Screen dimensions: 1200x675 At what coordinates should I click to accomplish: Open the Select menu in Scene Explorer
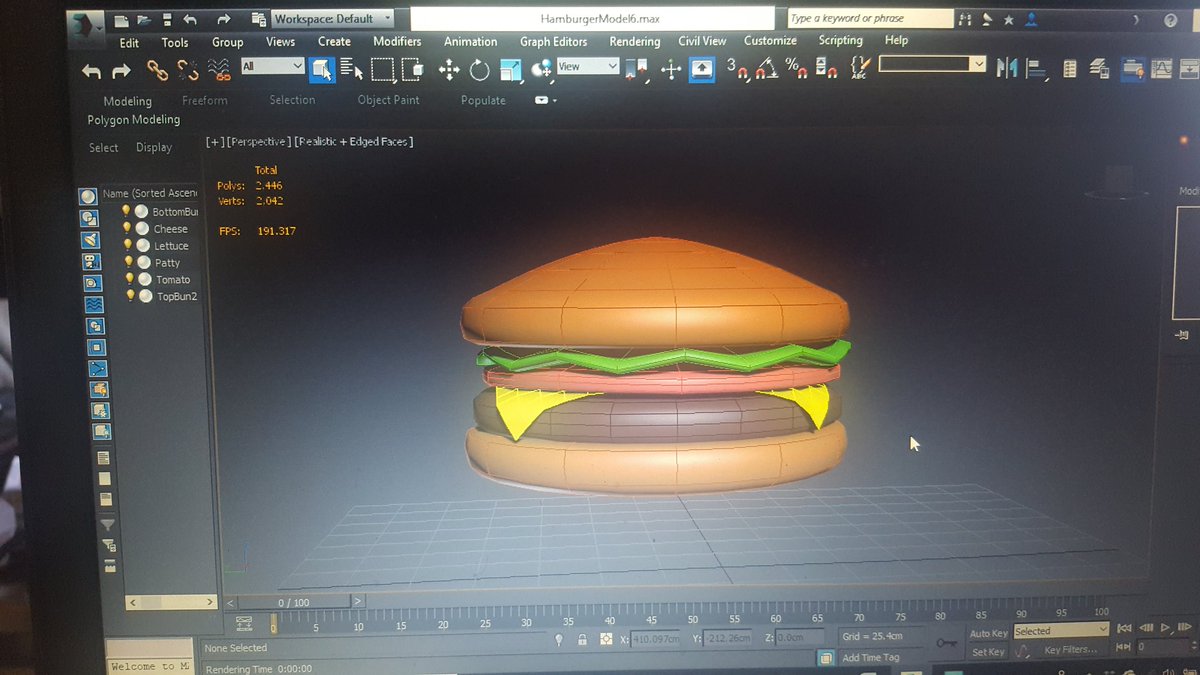tap(104, 148)
